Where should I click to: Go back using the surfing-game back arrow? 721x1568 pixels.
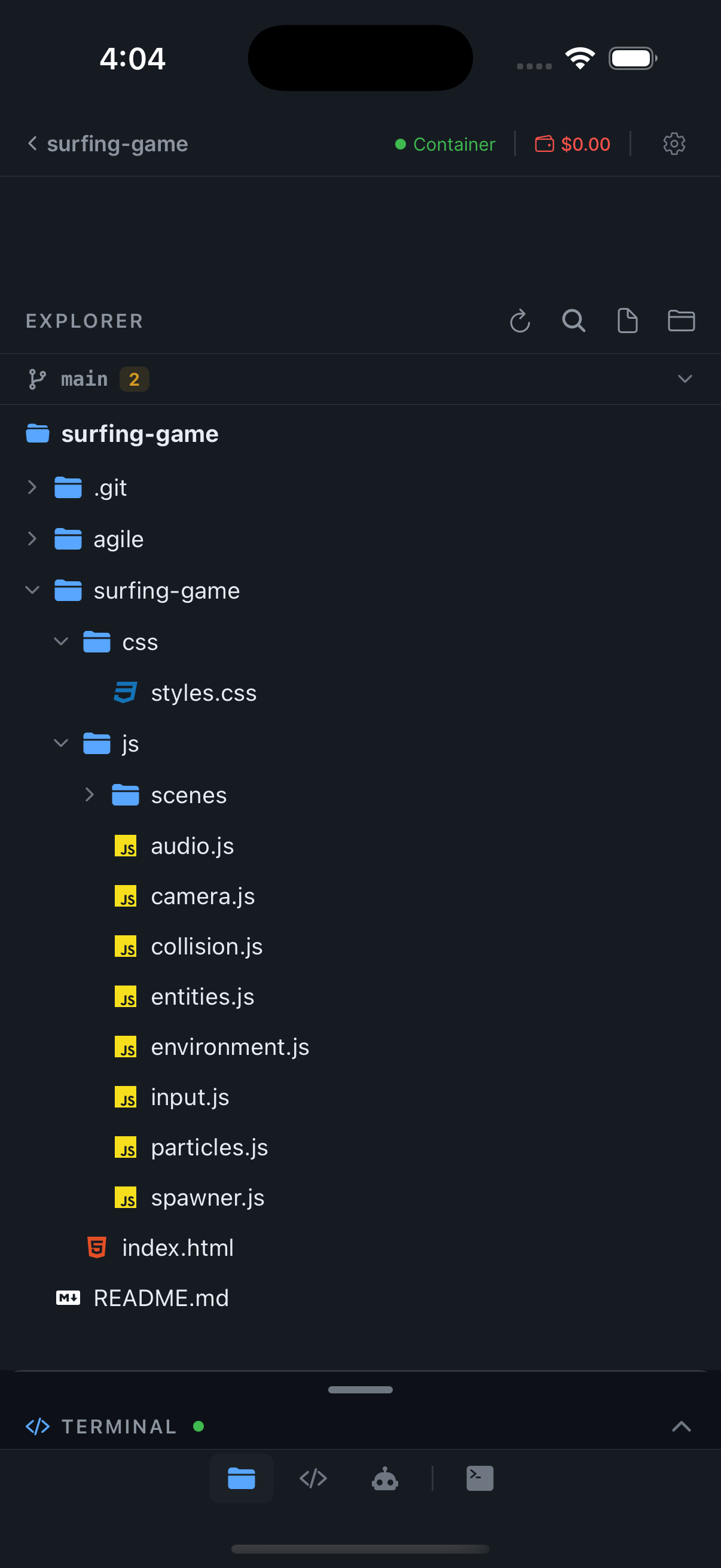(32, 144)
